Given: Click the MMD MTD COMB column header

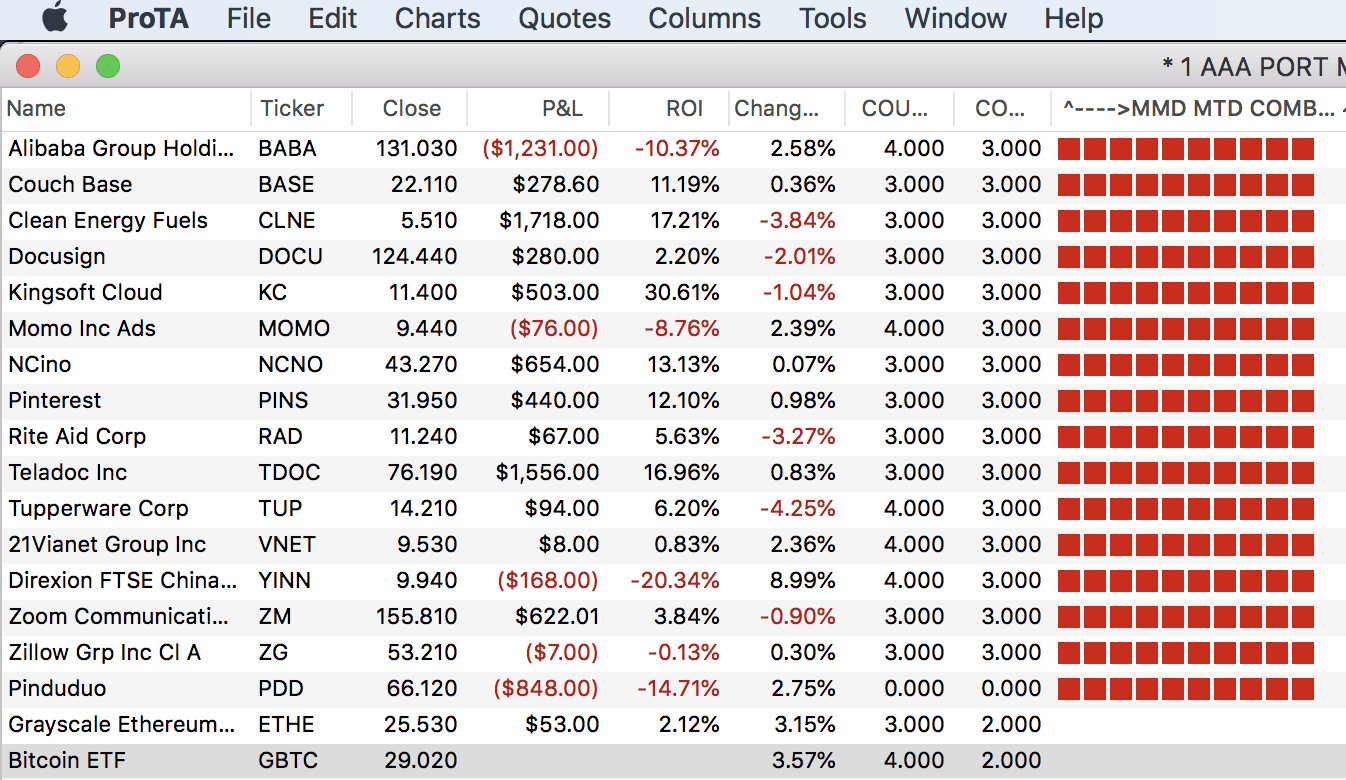Looking at the screenshot, I should [1198, 109].
